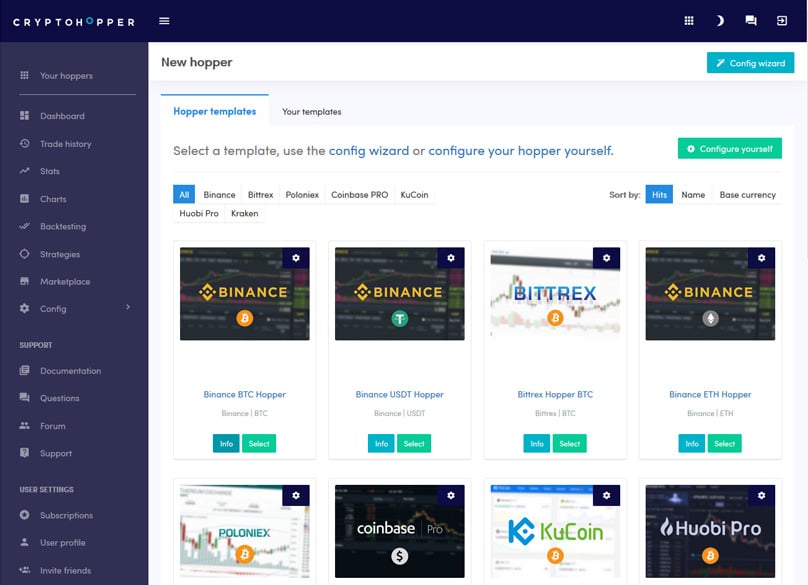The image size is (808, 585).
Task: Click the apps grid icon in the header
Action: coord(688,20)
